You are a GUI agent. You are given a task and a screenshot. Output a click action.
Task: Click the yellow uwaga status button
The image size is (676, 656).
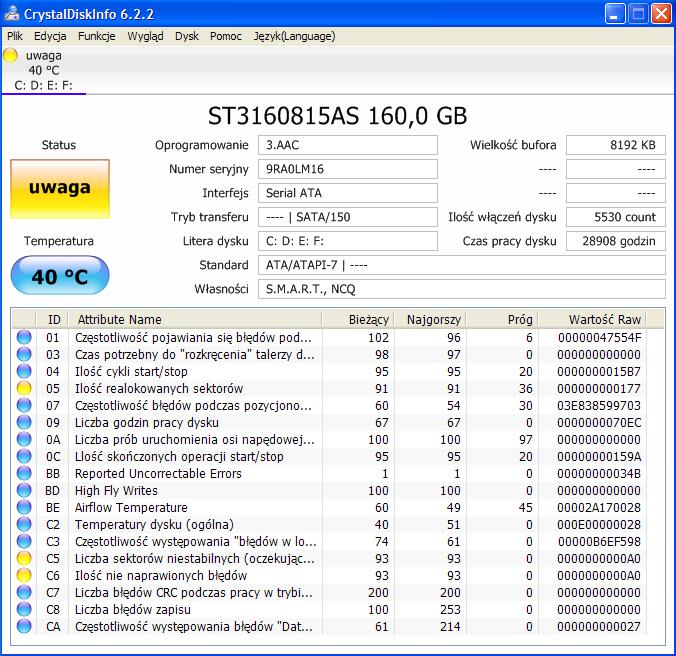click(60, 189)
